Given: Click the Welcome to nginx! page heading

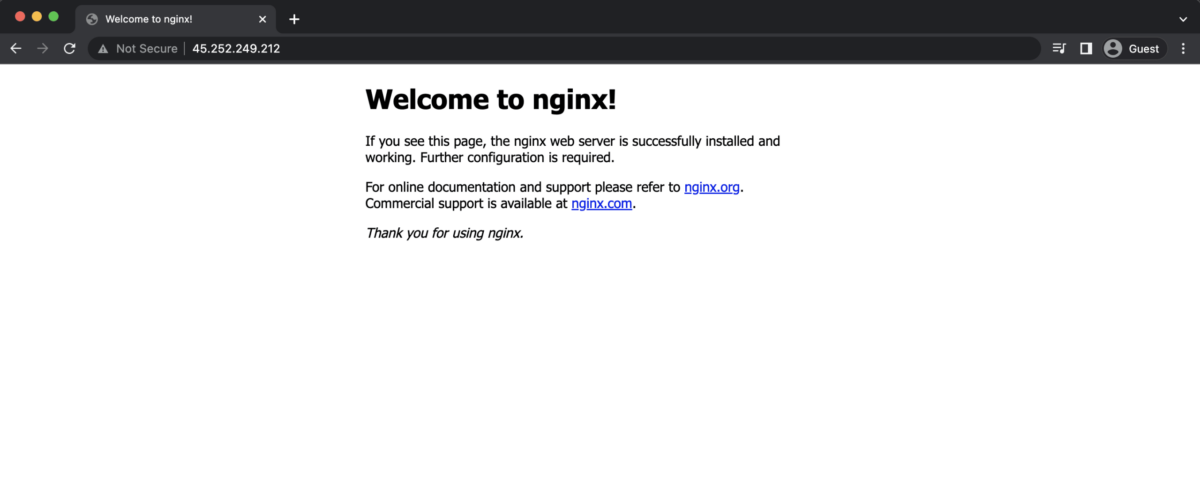Looking at the screenshot, I should 490,99.
